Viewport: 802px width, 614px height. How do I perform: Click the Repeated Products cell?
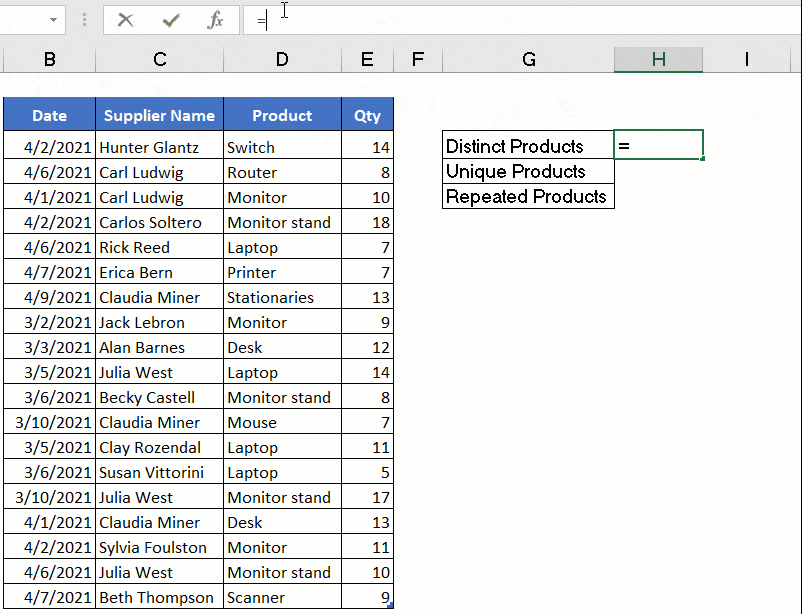pyautogui.click(x=528, y=196)
